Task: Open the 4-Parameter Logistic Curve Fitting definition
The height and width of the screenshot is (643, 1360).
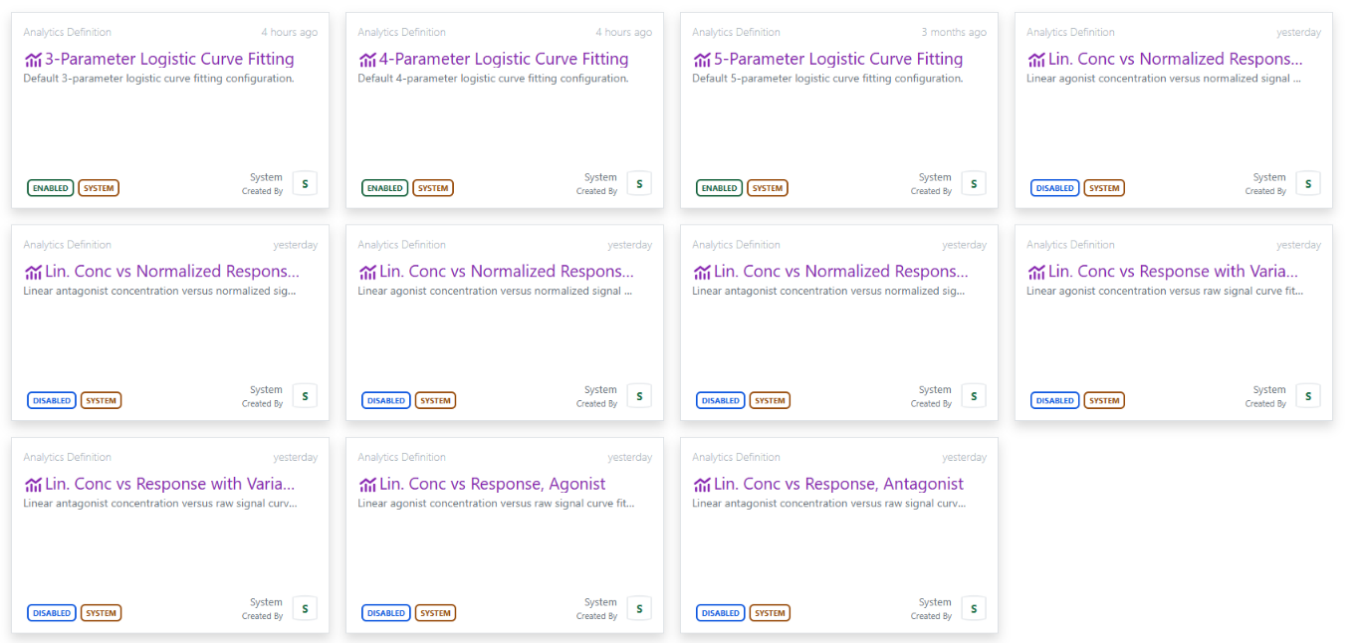Action: 504,59
